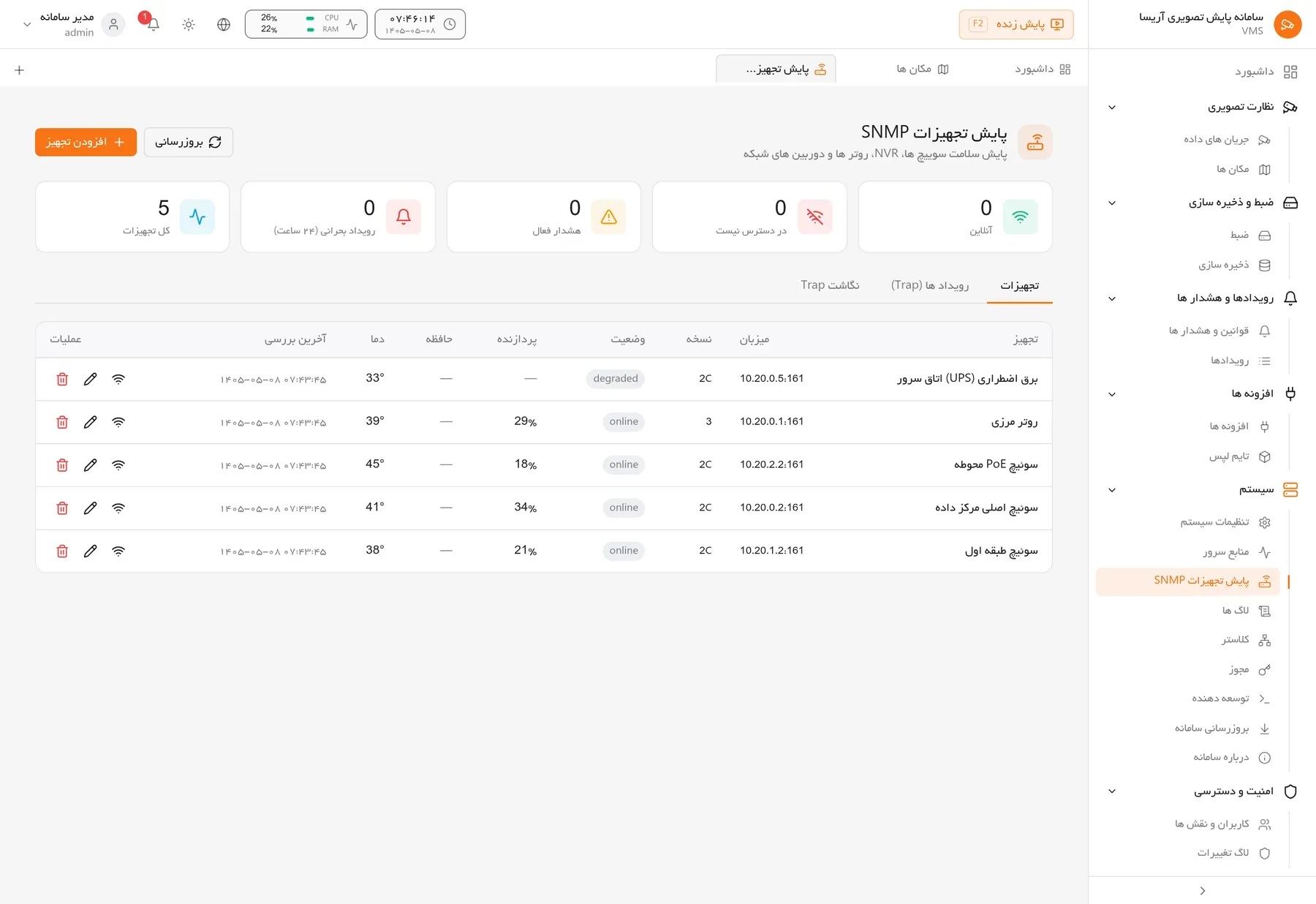Collapse the sidebar using bottom arrow
The height and width of the screenshot is (904, 1316).
[x=1203, y=890]
